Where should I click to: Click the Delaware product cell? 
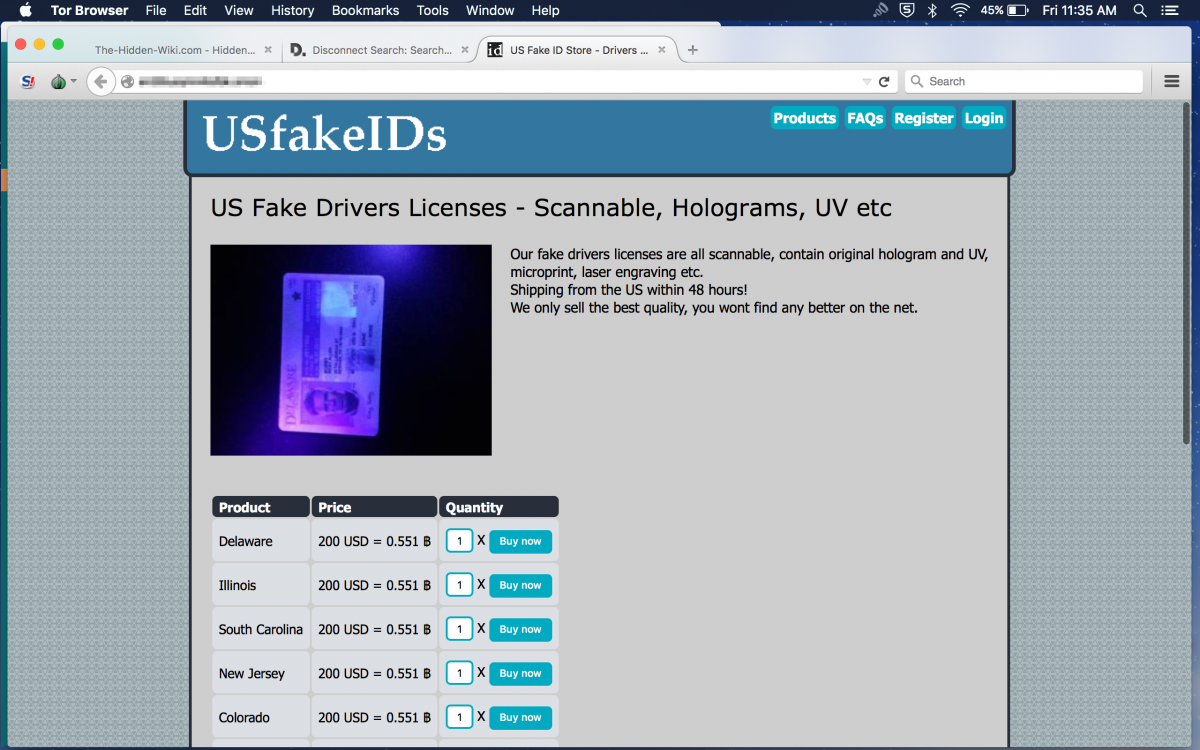click(261, 541)
